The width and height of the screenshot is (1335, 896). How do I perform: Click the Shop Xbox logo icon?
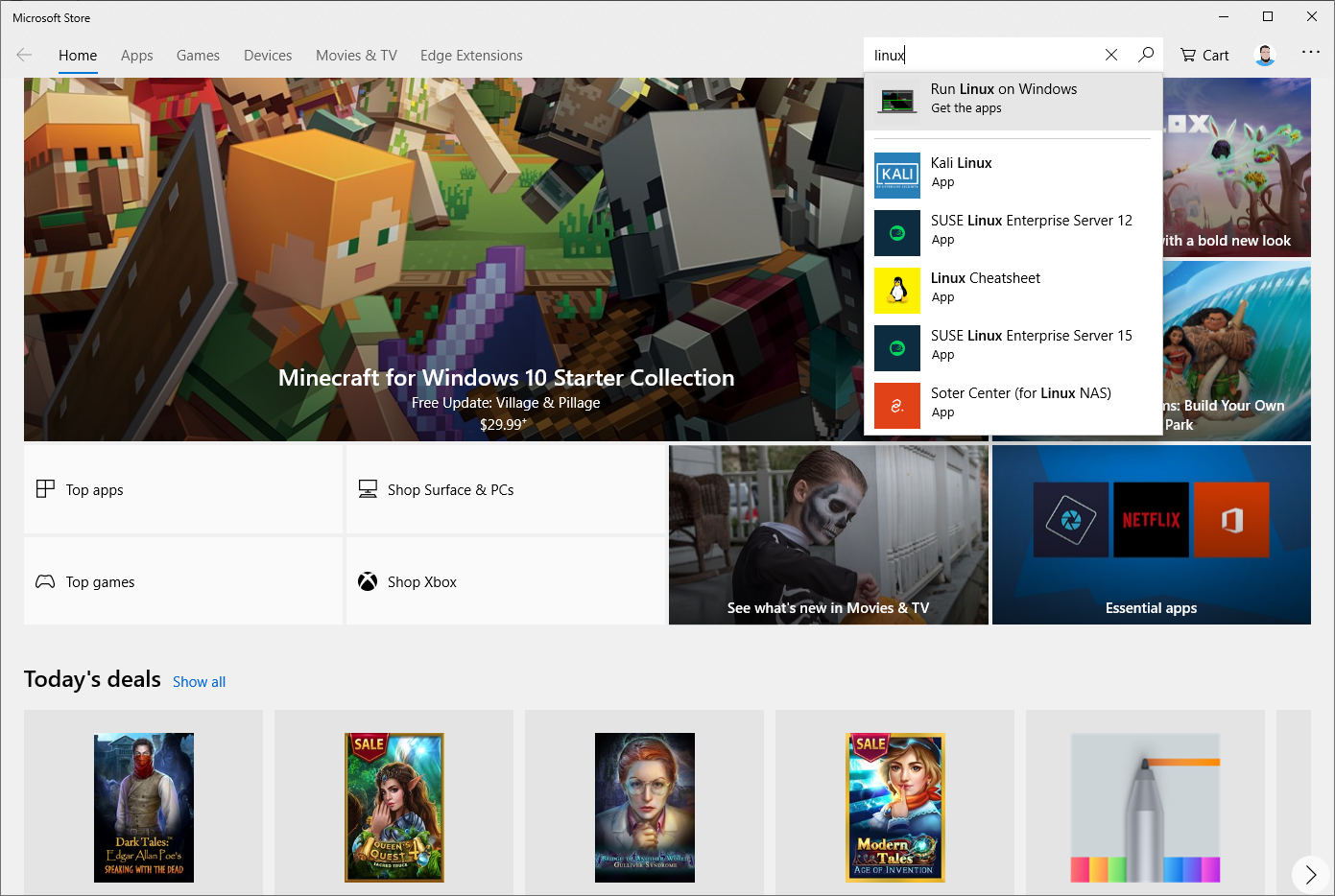tap(368, 581)
